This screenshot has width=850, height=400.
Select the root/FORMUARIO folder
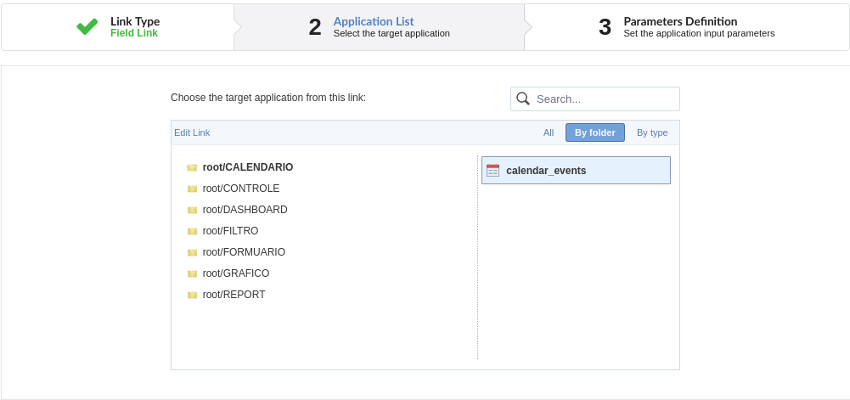[244, 252]
